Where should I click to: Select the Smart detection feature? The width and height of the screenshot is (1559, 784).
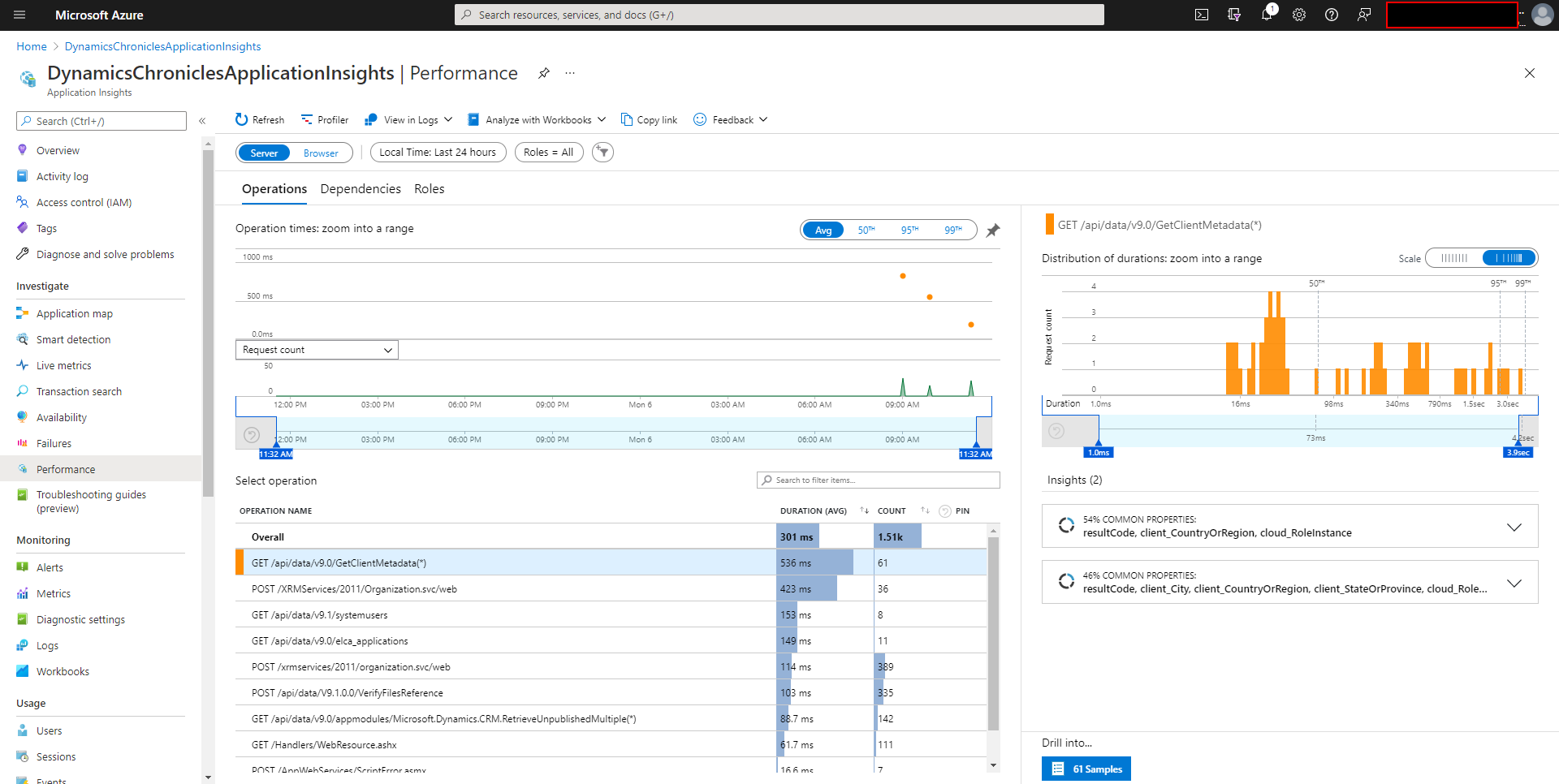pos(74,338)
